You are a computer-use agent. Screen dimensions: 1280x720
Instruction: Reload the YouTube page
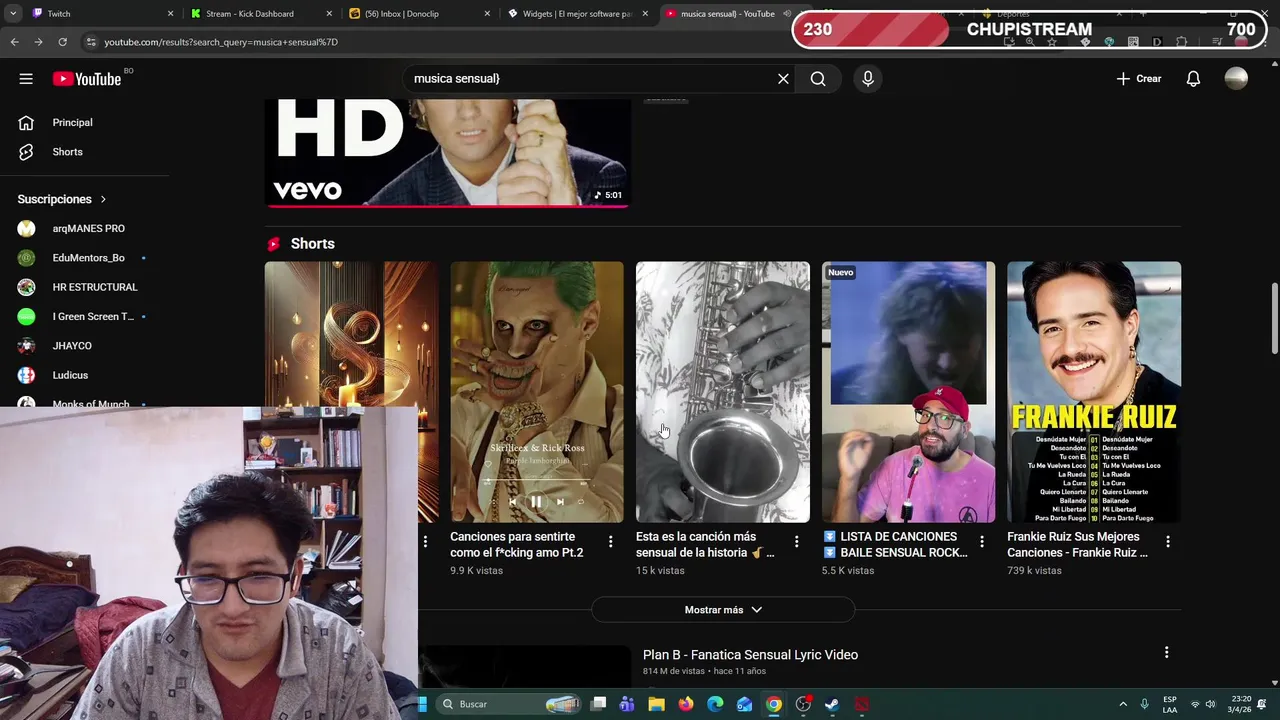(62, 42)
